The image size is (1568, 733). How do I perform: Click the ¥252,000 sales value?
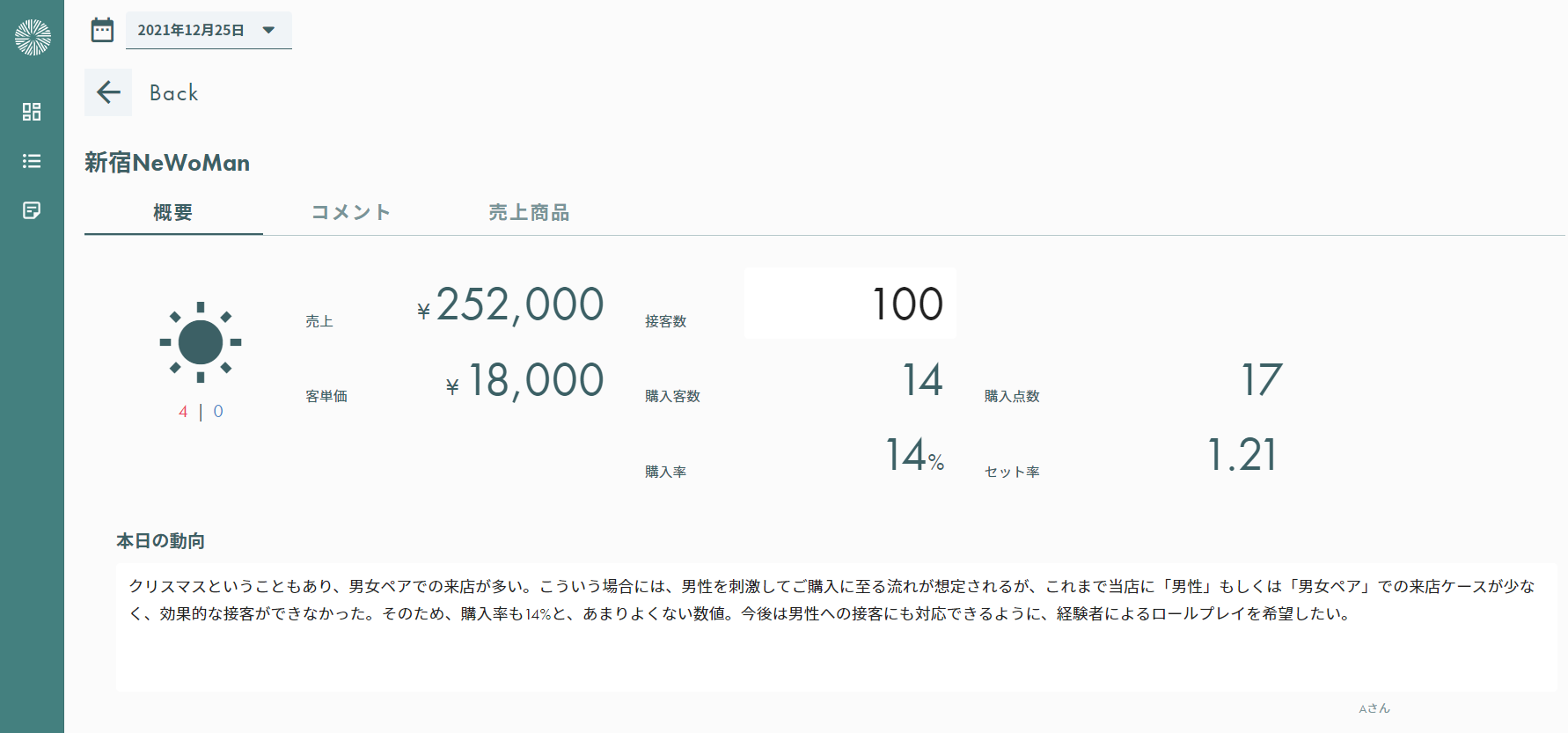(x=510, y=304)
